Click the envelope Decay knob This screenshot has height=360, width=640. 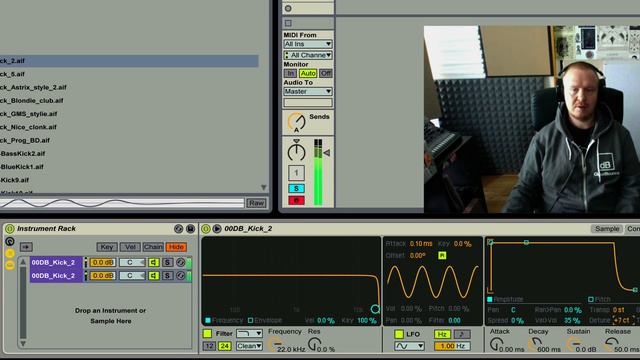tap(535, 345)
